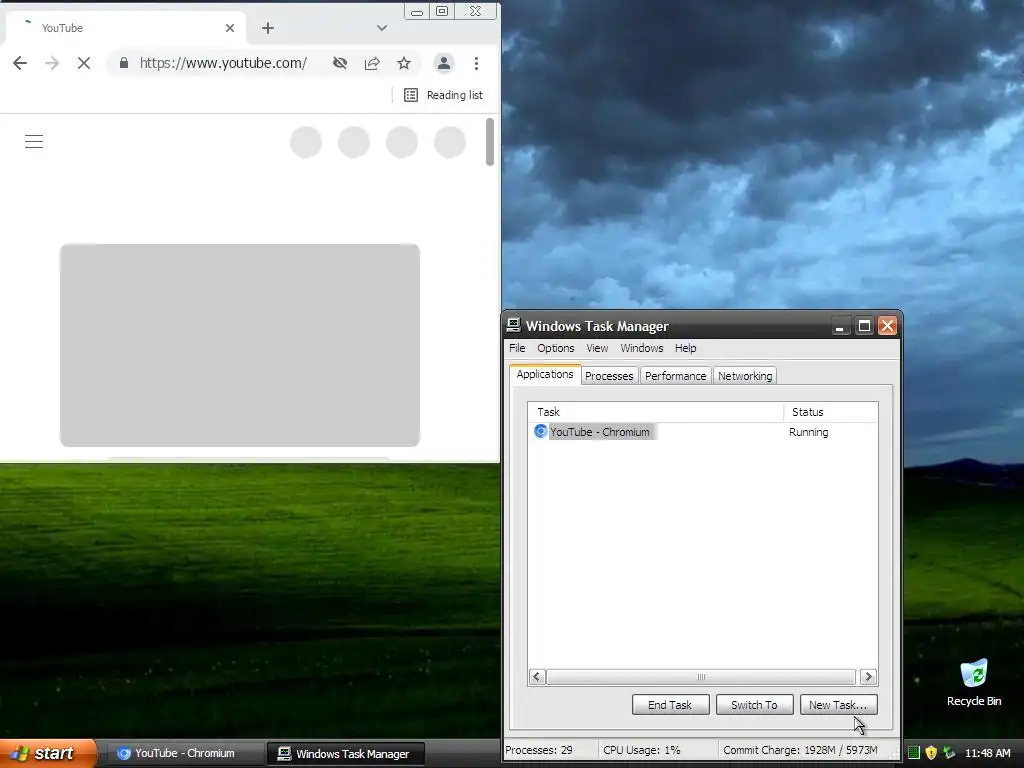Open Chromium's three-dot menu

pos(477,63)
